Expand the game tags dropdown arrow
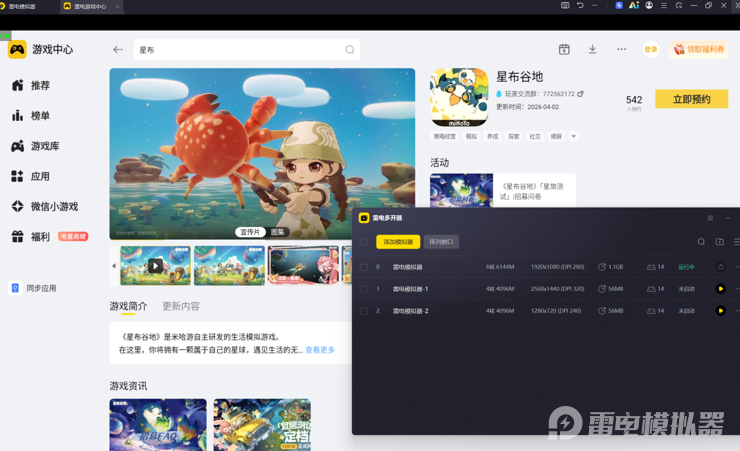Viewport: 740px width, 451px height. point(573,136)
